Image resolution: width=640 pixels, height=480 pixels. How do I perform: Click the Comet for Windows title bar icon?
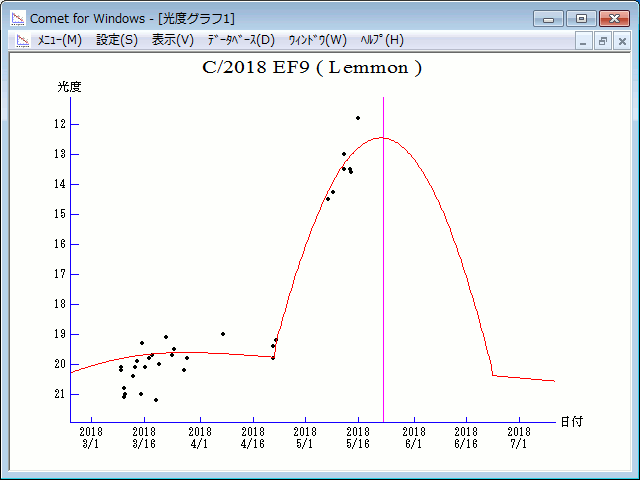[x=17, y=18]
